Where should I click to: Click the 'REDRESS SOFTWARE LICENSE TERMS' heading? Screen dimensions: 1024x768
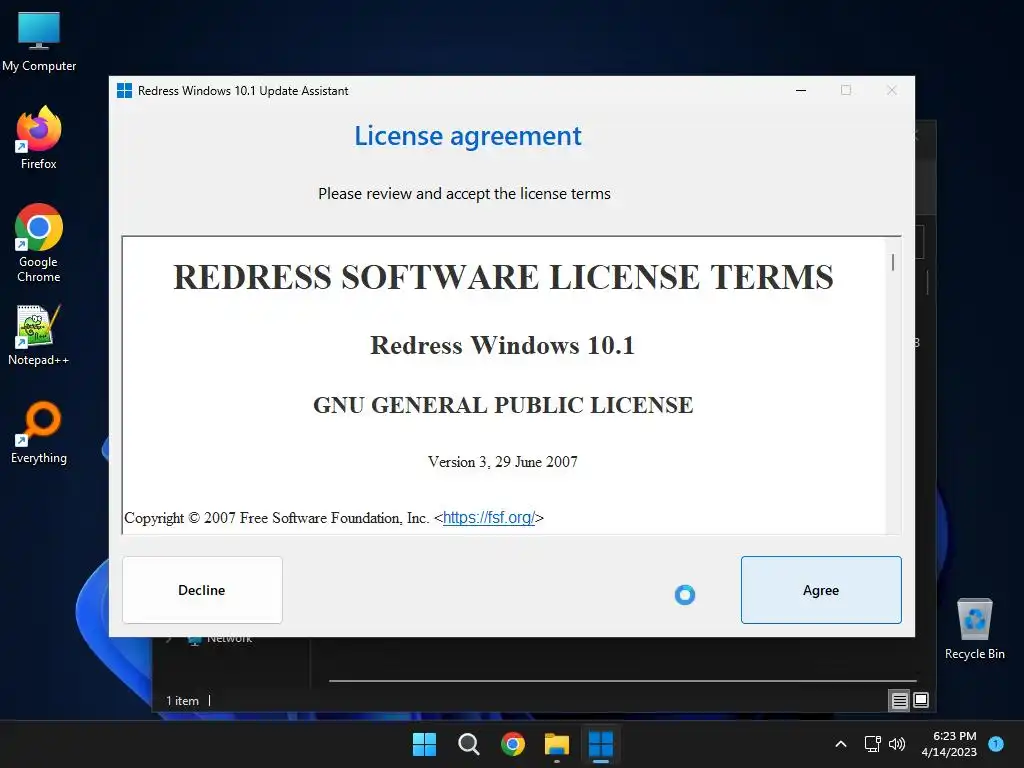[x=504, y=277]
